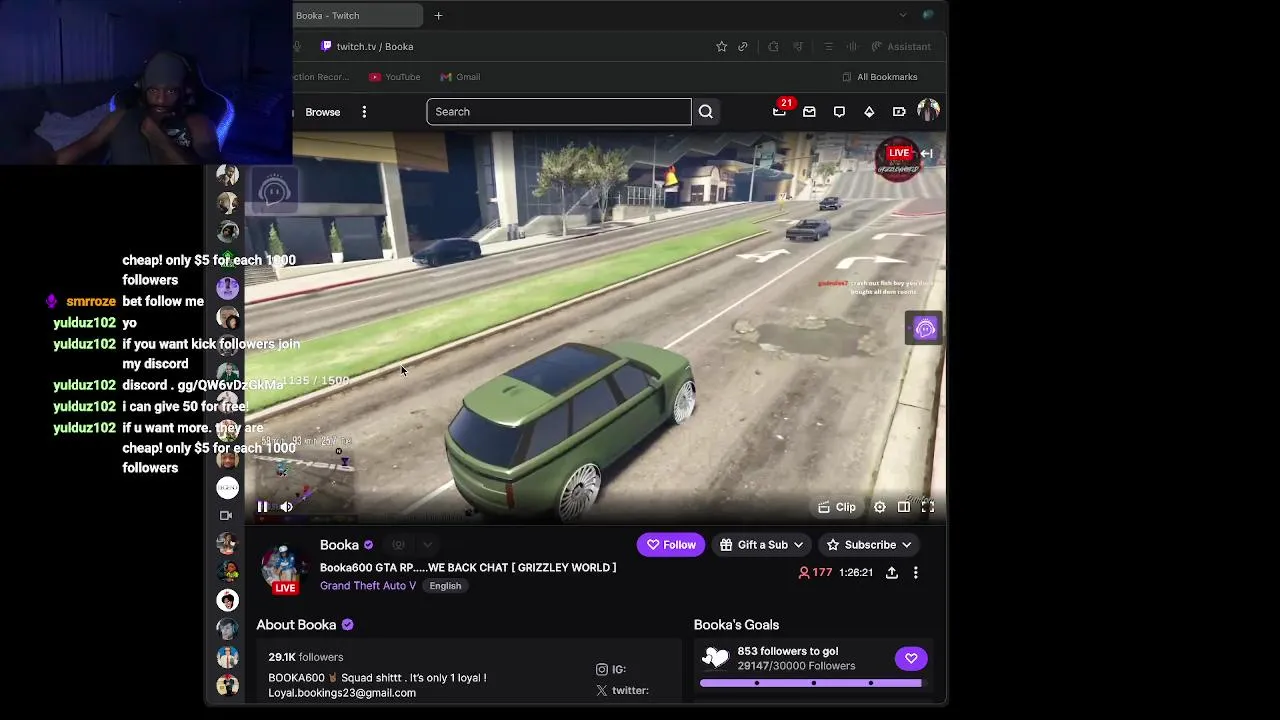The image size is (1280, 720).
Task: Open the Browse page
Action: [323, 112]
